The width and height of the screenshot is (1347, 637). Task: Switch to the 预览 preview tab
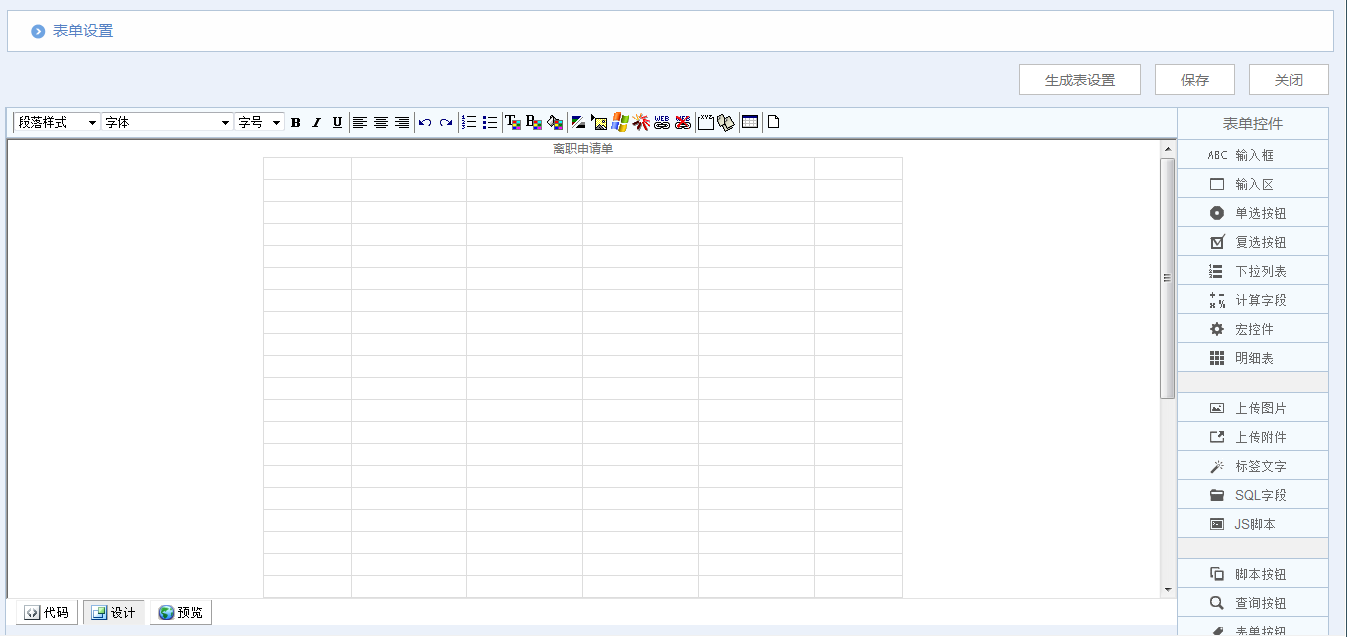pyautogui.click(x=181, y=613)
